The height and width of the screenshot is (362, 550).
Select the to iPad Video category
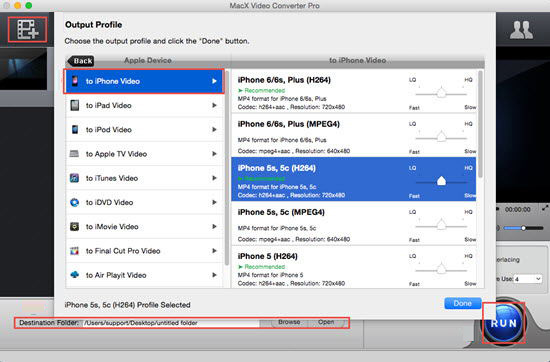click(144, 105)
